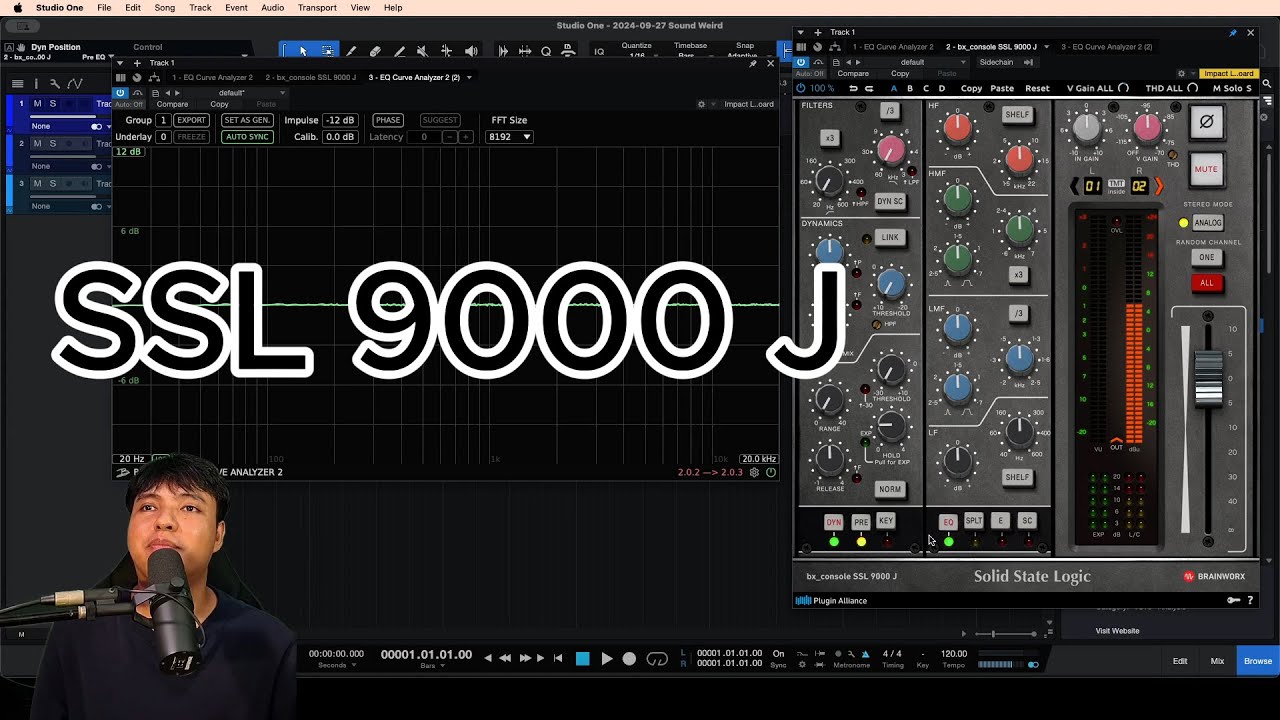Open the Track 1 dropdown triangle in bx_console window

point(802,32)
